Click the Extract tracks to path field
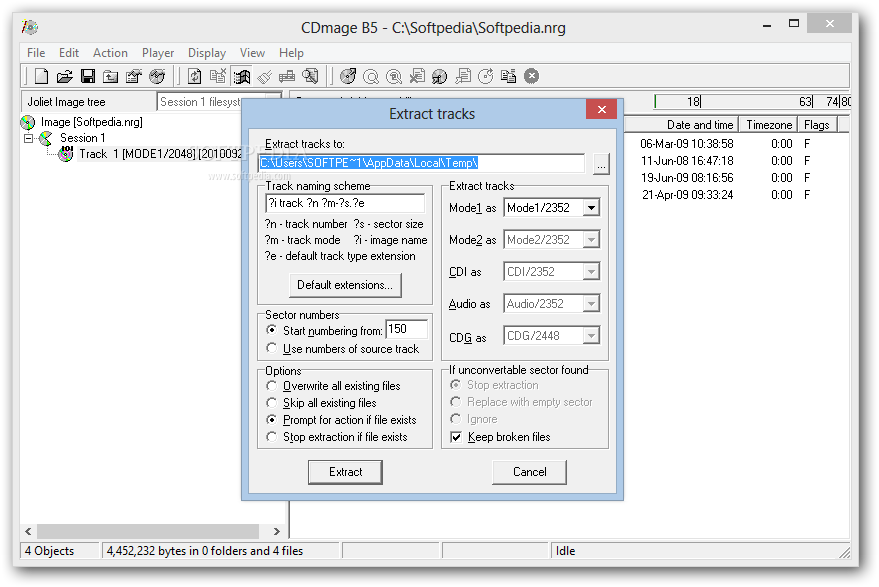 tap(422, 163)
